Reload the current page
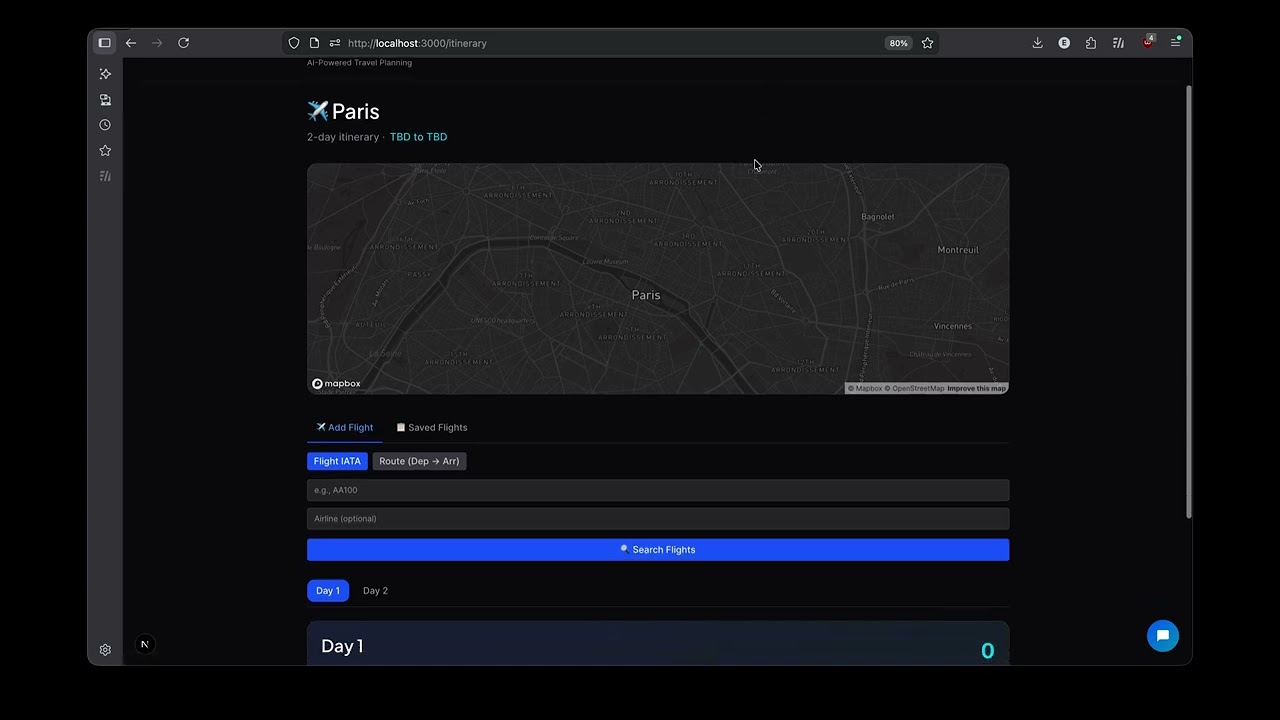The width and height of the screenshot is (1280, 720). 184,43
